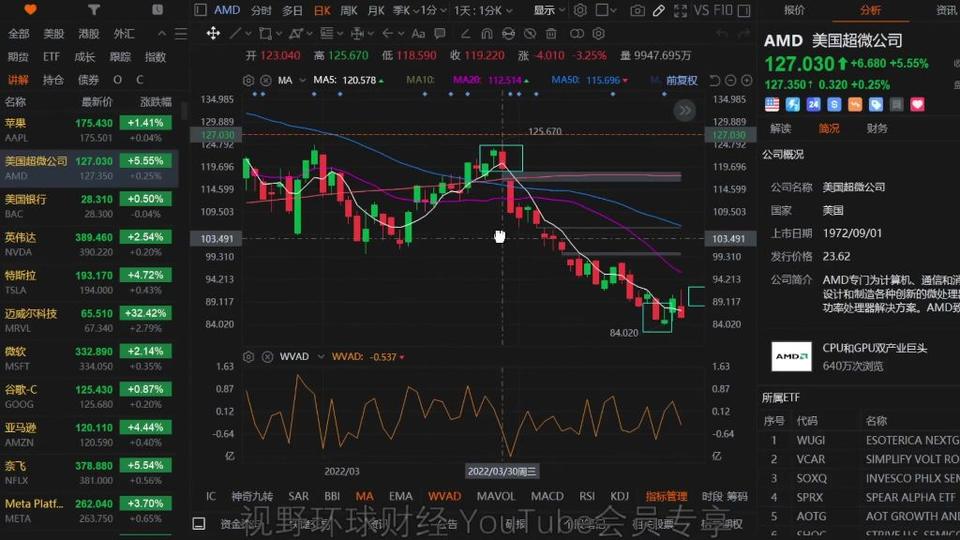This screenshot has height=540, width=960.
Task: Open the 显示 display dropdown
Action: coord(549,10)
